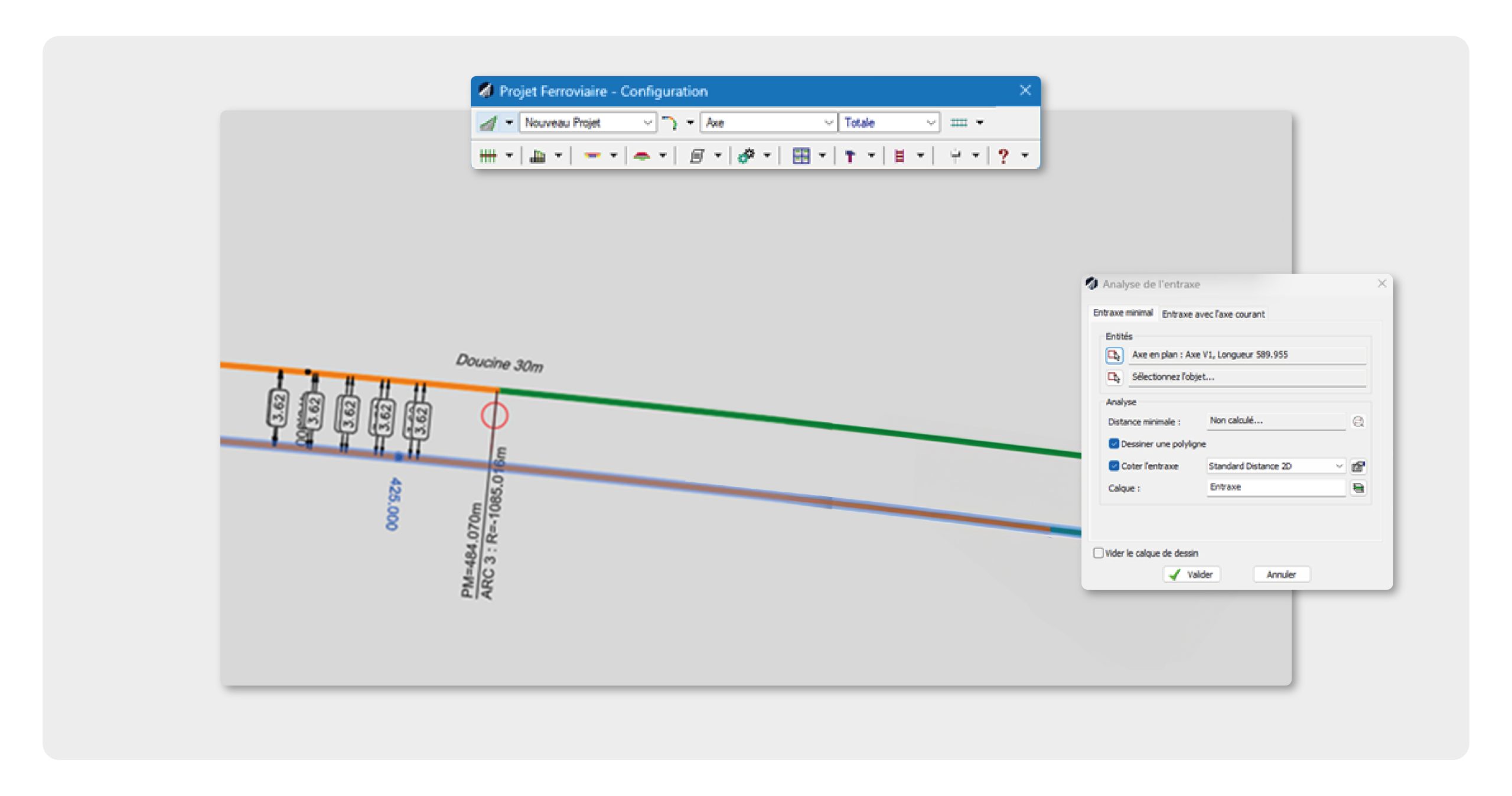Enable Vider le calque de dessin
Image resolution: width=1512 pixels, height=796 pixels.
[1098, 553]
